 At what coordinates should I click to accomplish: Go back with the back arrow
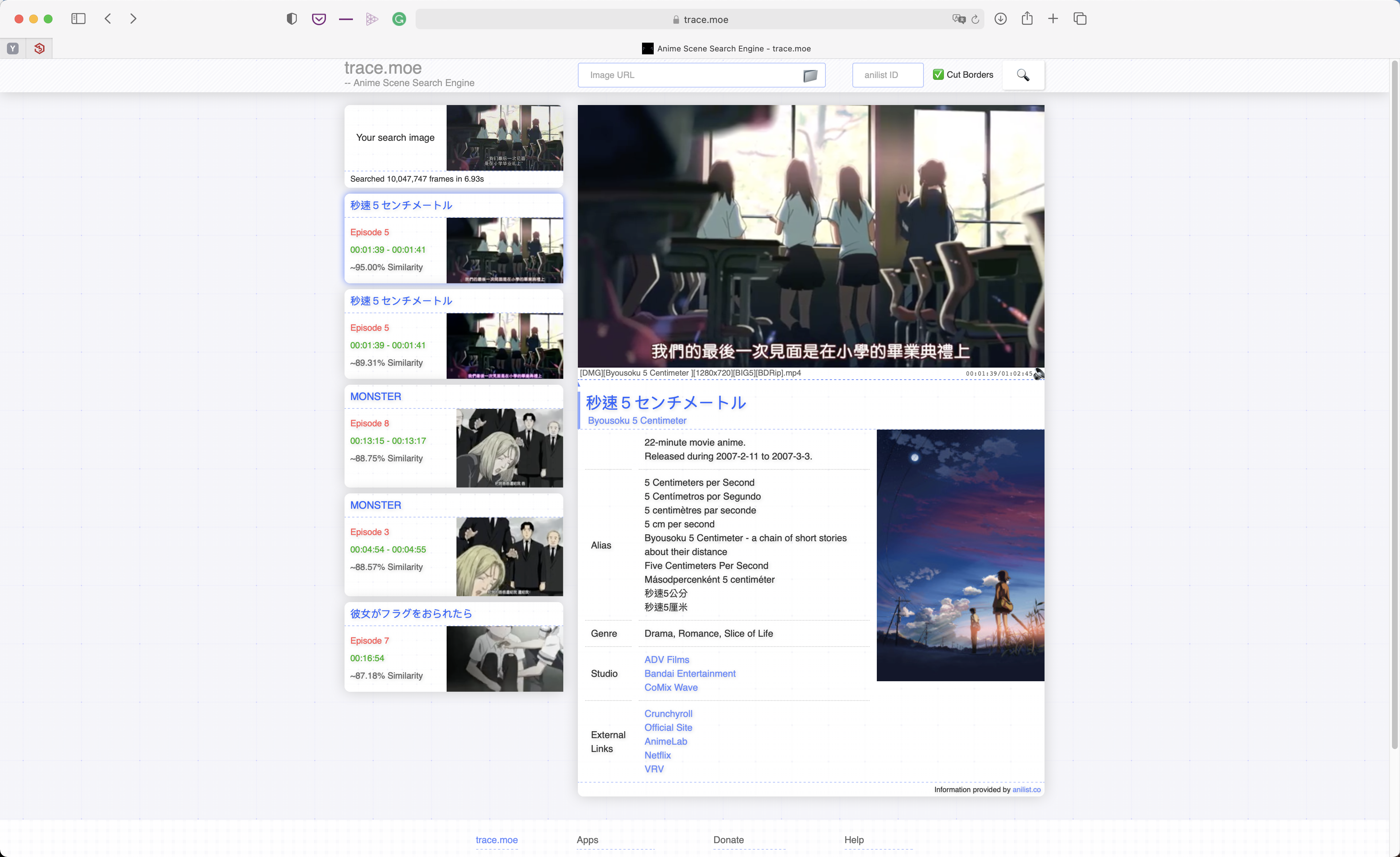[108, 19]
